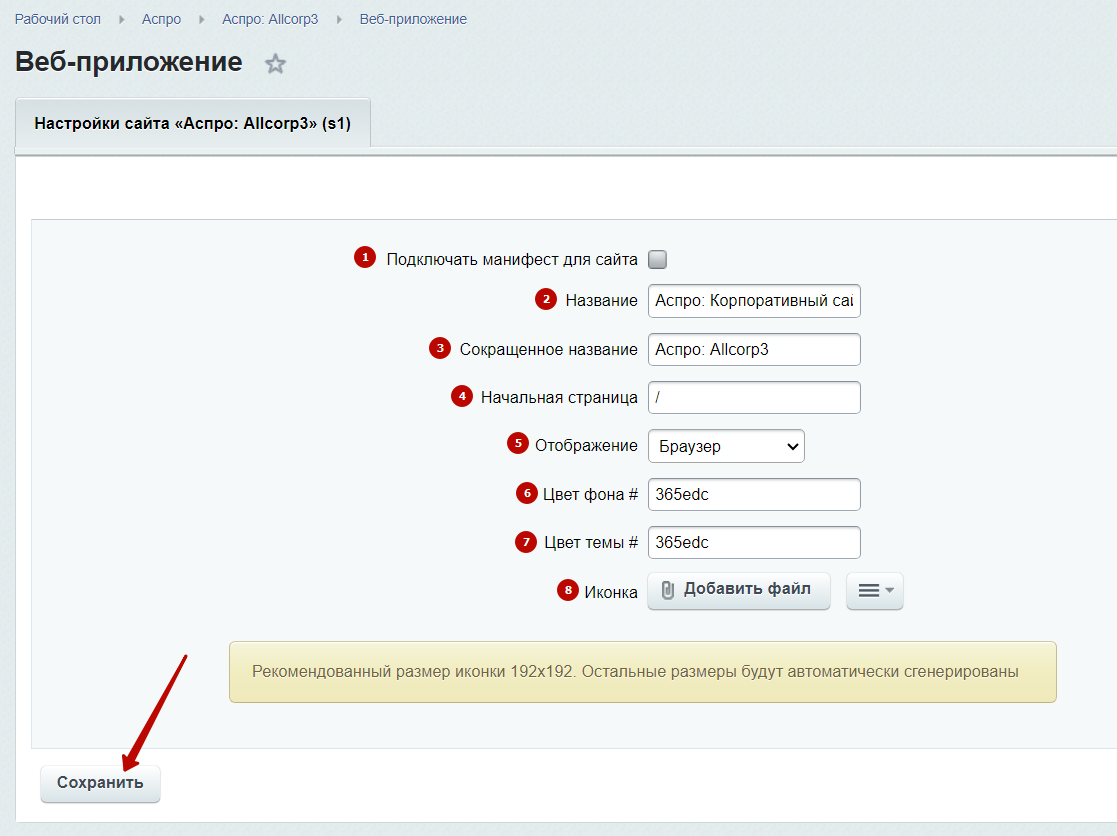Image resolution: width=1117 pixels, height=836 pixels.
Task: Switch to the Настройки сайта «Аспро: Allcorp3» tab
Action: (x=192, y=123)
